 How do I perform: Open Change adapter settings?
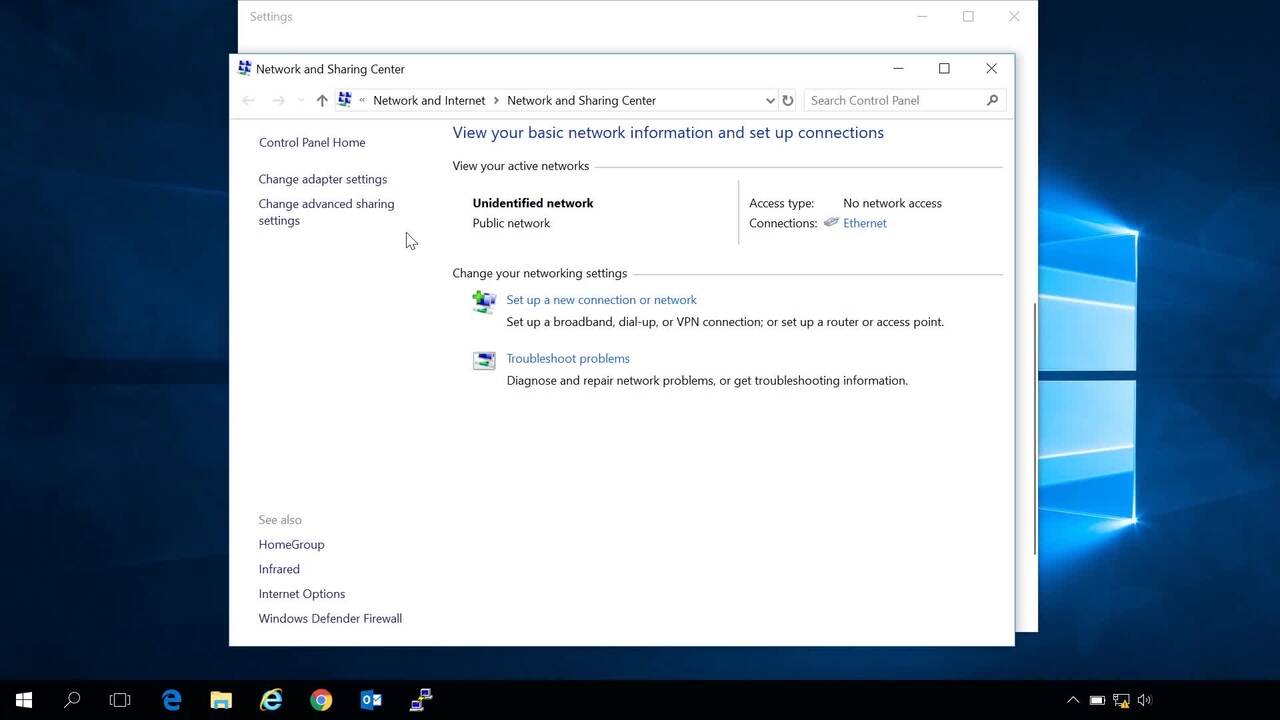tap(322, 179)
